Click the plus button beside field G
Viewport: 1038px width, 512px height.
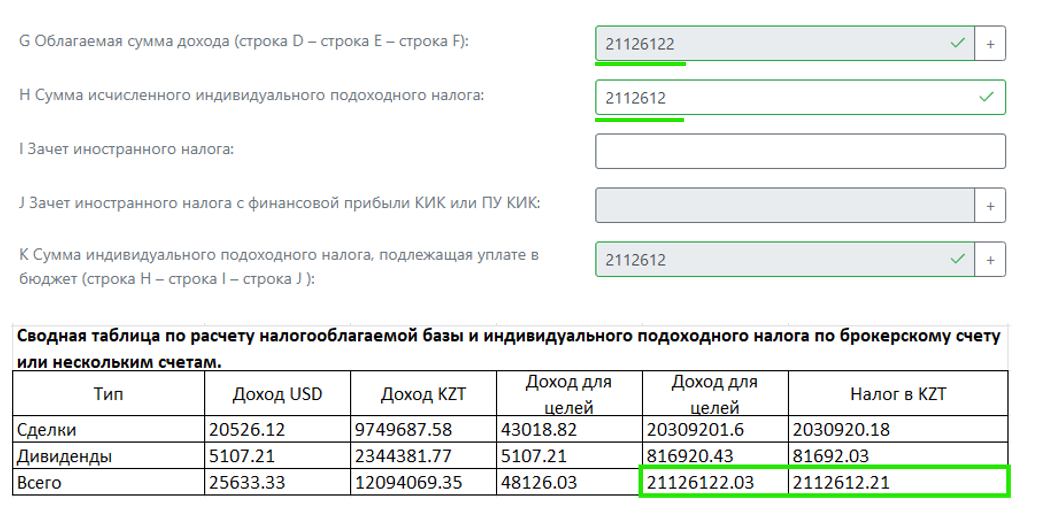pyautogui.click(x=990, y=44)
